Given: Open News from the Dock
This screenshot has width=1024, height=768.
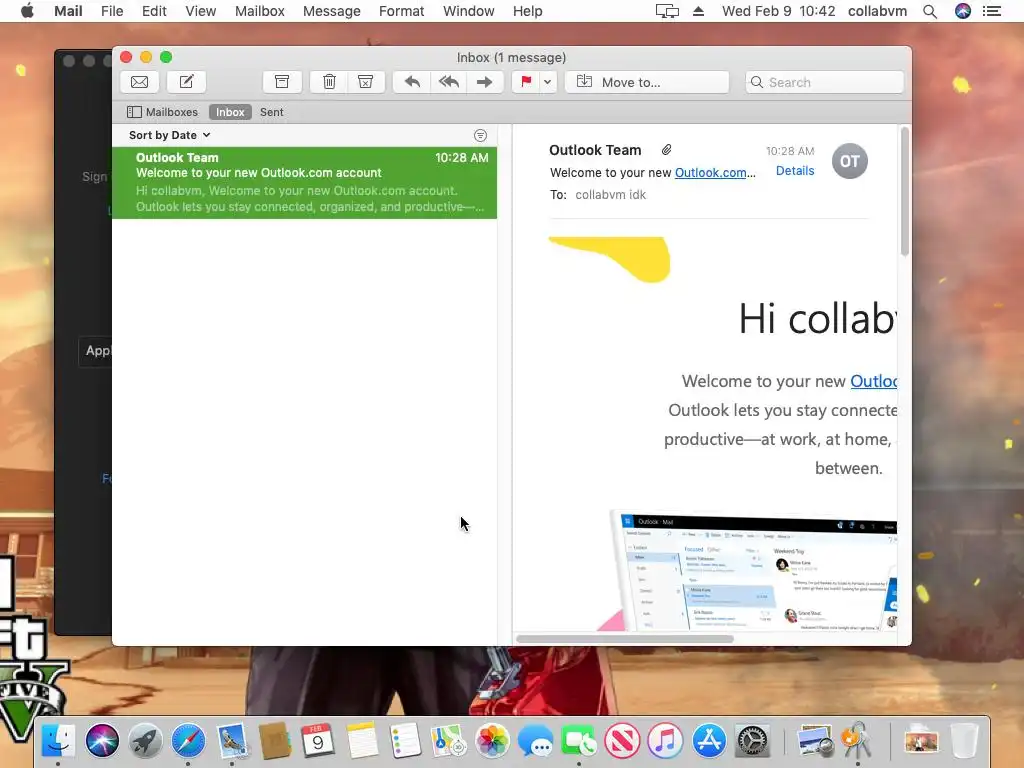Looking at the screenshot, I should [x=622, y=741].
